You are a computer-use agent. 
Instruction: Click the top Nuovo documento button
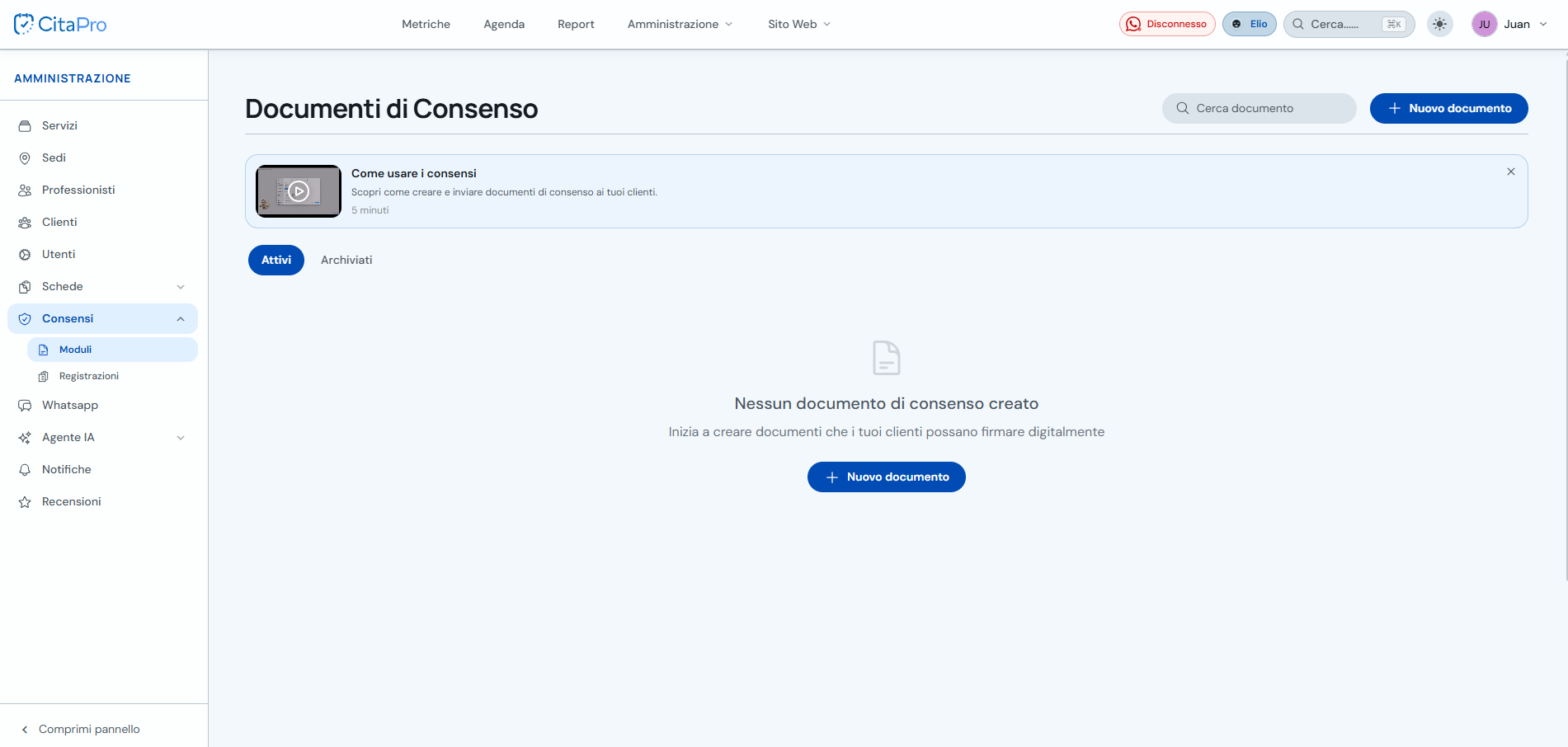coord(1448,108)
